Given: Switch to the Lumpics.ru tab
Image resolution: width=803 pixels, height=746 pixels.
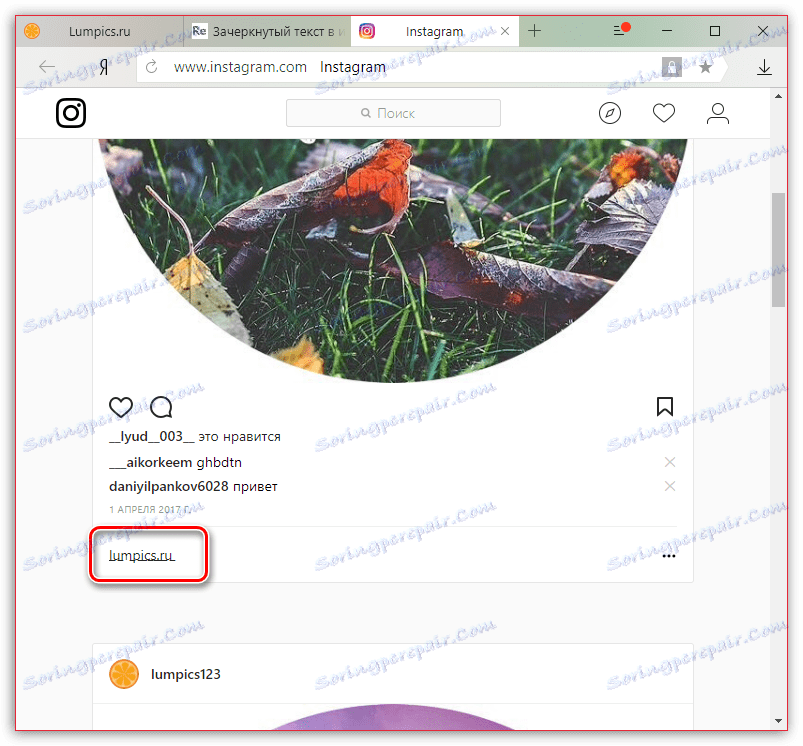Looking at the screenshot, I should [x=100, y=31].
